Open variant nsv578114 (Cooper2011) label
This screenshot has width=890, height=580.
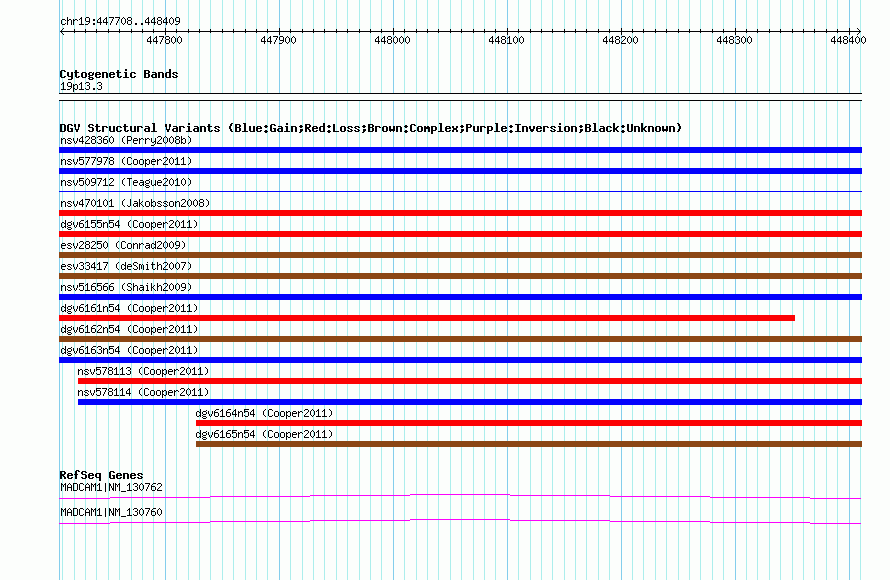143,392
